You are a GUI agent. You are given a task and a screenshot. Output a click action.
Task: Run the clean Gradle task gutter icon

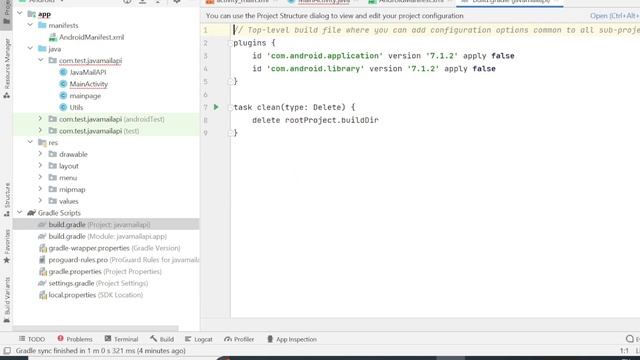click(216, 107)
